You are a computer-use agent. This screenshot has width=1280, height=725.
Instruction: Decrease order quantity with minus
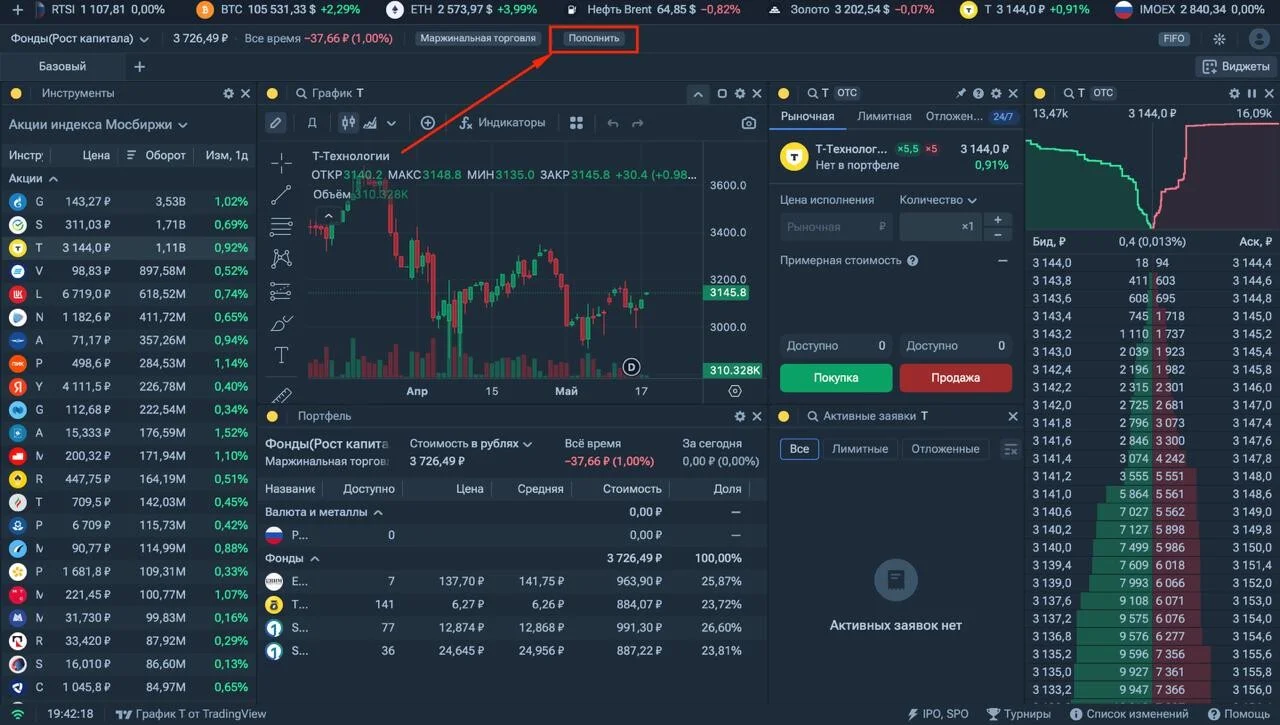coord(997,234)
